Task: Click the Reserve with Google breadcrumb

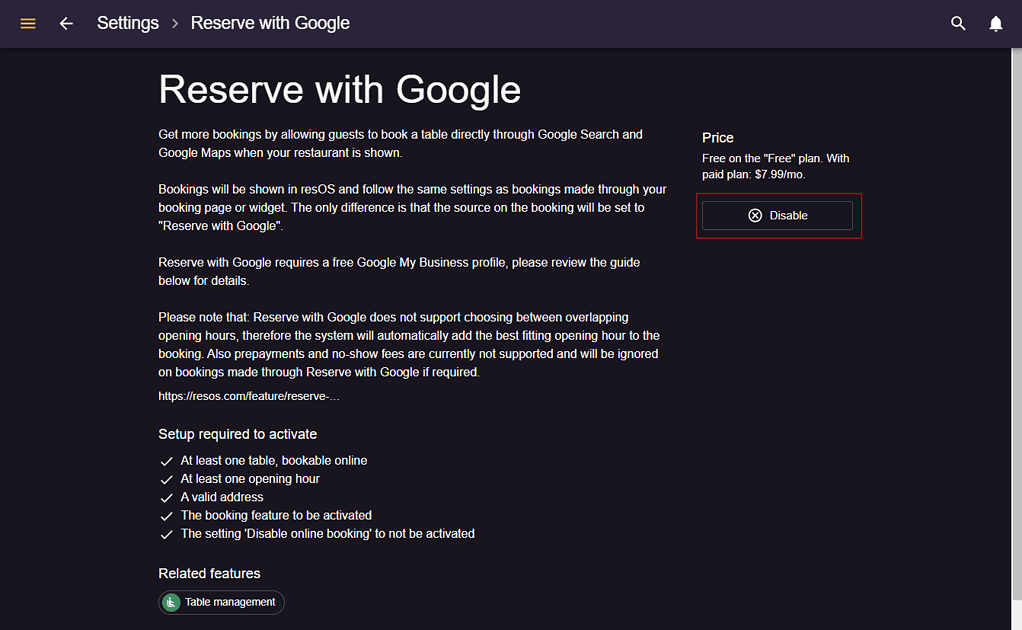Action: click(x=270, y=23)
